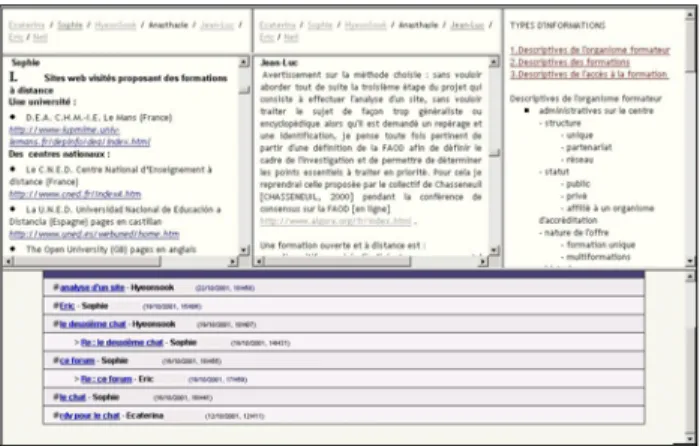Click right arrow of Sophie frame horizontal scrollbar

[233, 261]
